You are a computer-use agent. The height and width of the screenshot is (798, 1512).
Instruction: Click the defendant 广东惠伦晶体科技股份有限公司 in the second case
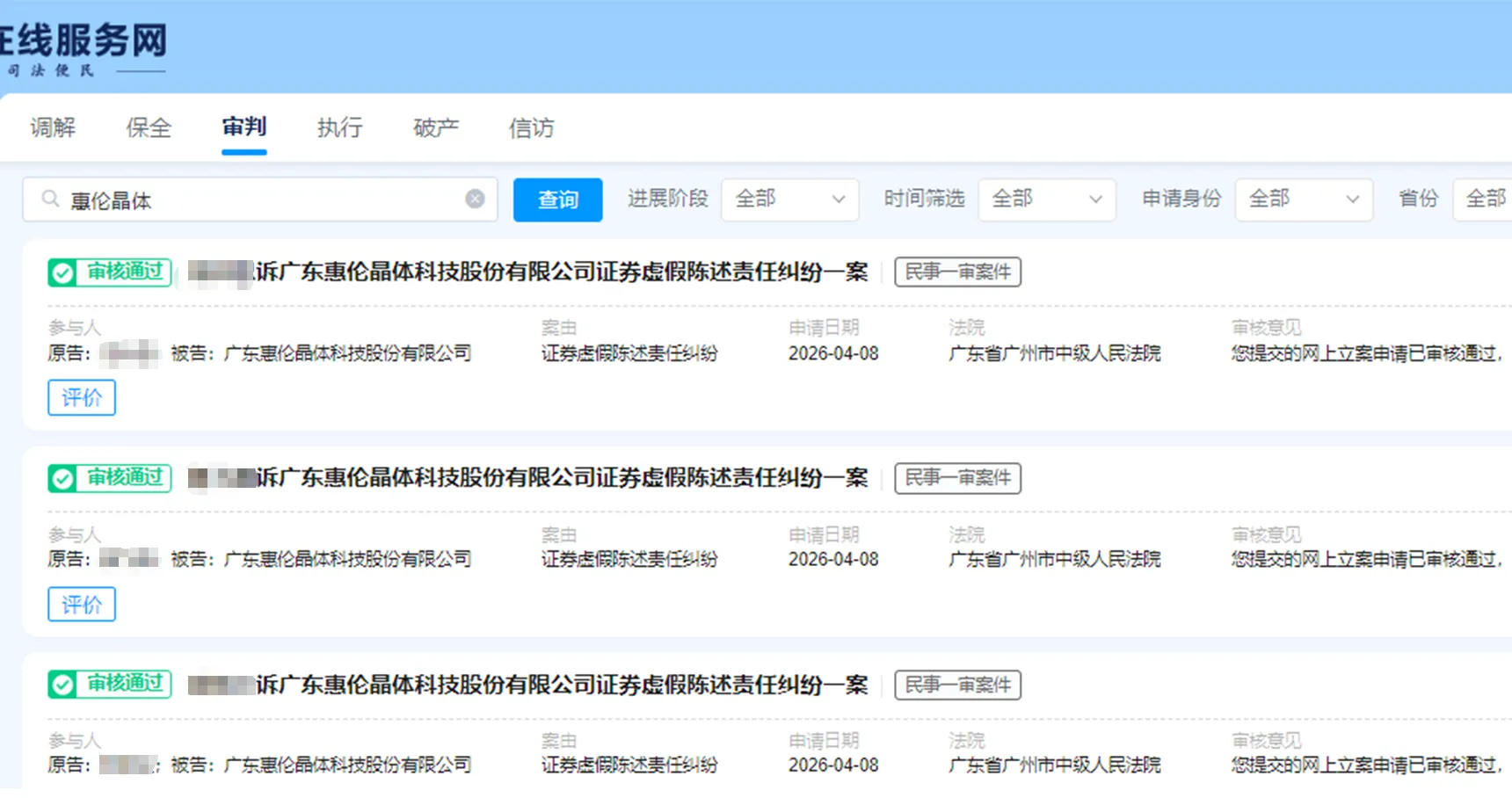click(x=348, y=559)
